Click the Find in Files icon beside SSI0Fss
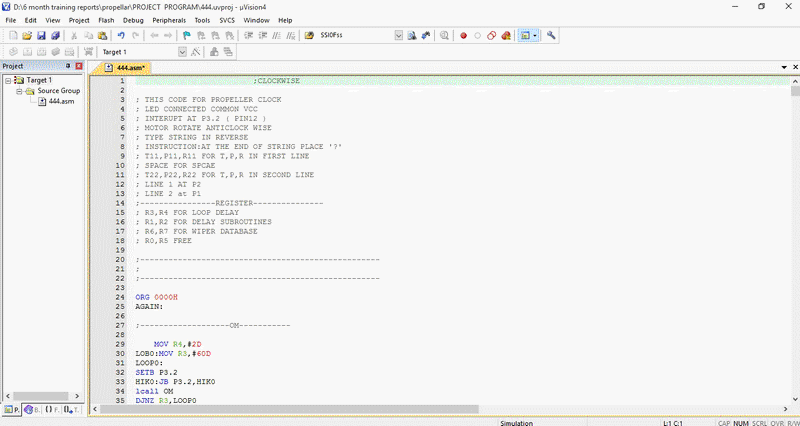This screenshot has height=426, width=800. pos(309,36)
